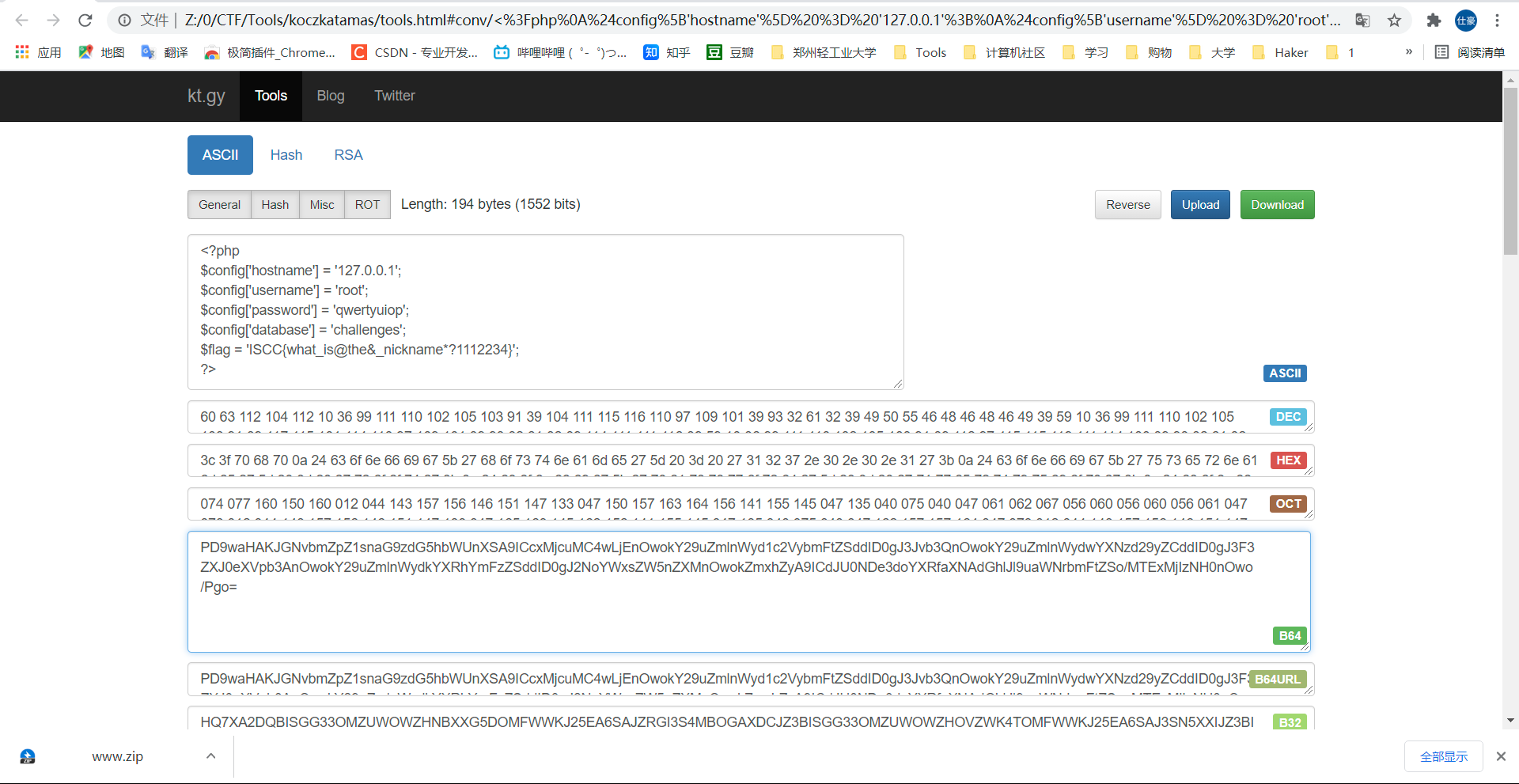Click the Reverse button

point(1127,204)
